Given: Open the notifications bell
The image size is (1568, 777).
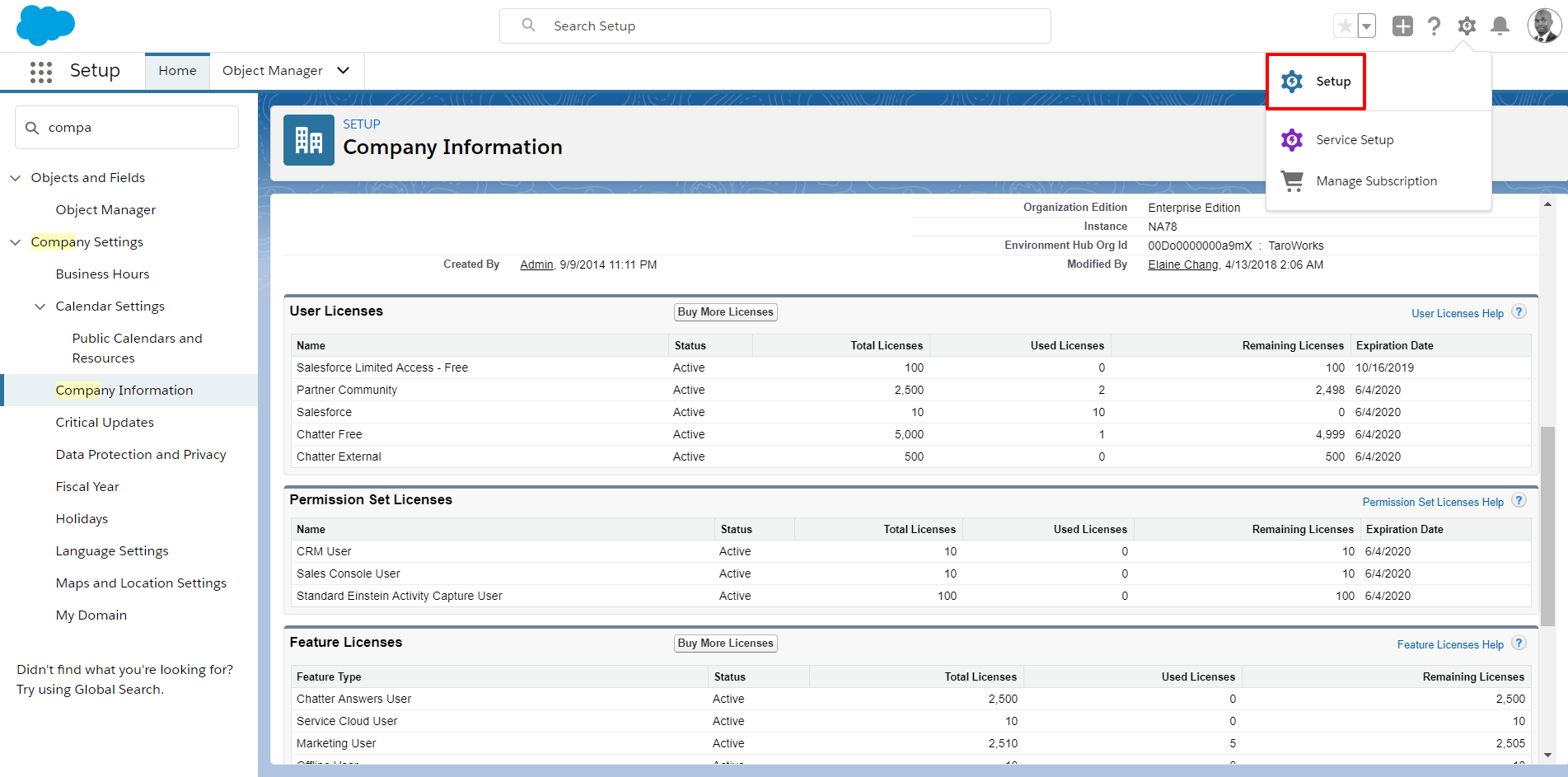Looking at the screenshot, I should pyautogui.click(x=1500, y=26).
